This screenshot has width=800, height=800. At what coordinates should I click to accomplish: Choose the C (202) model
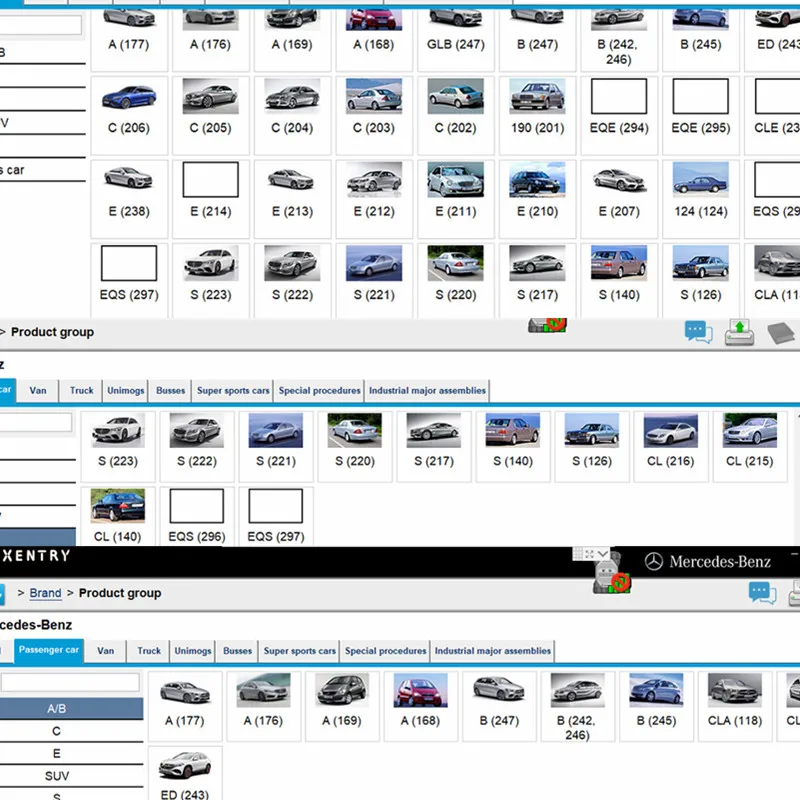tap(456, 115)
